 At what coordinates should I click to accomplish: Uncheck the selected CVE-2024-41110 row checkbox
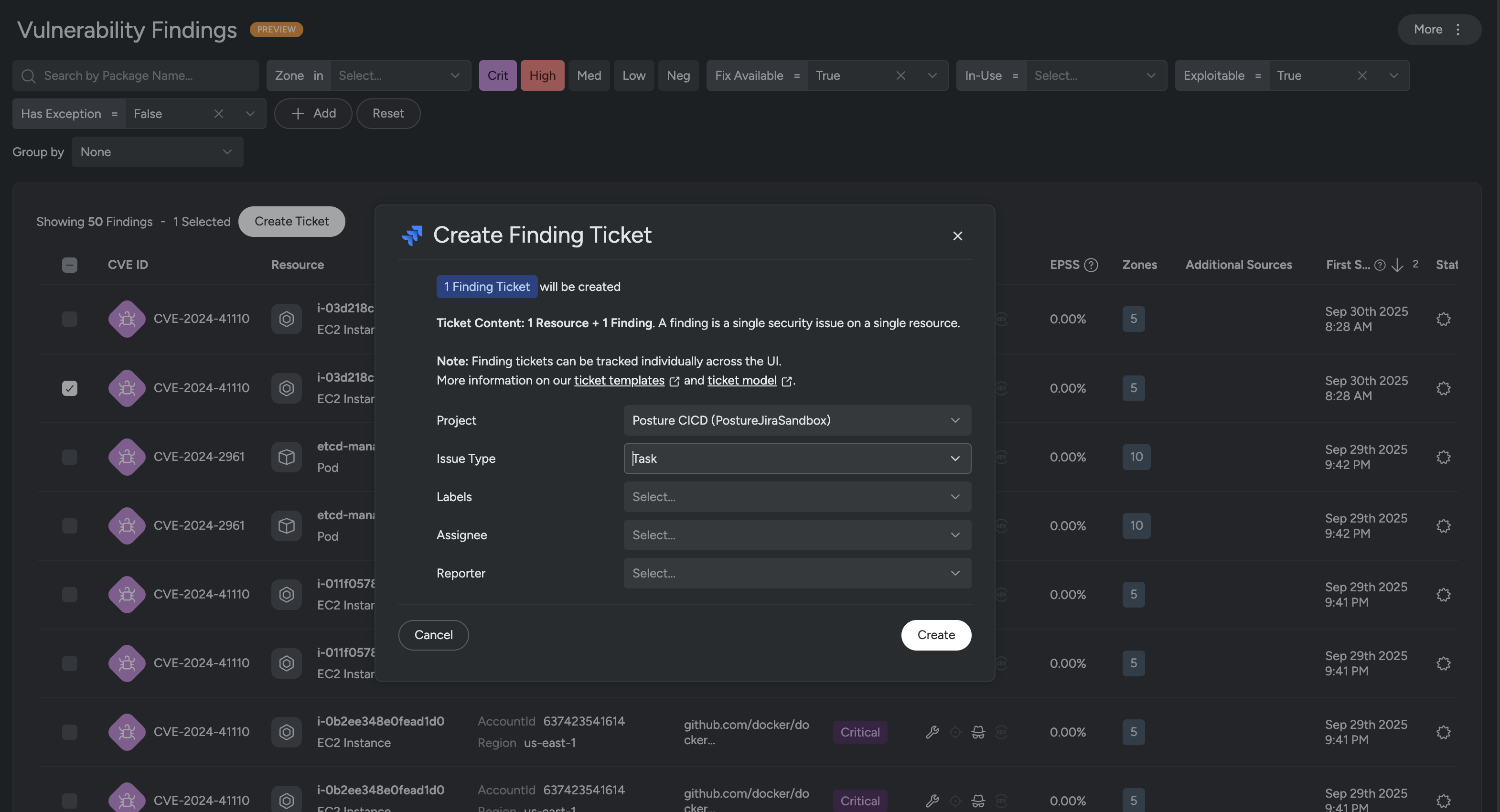click(69, 388)
